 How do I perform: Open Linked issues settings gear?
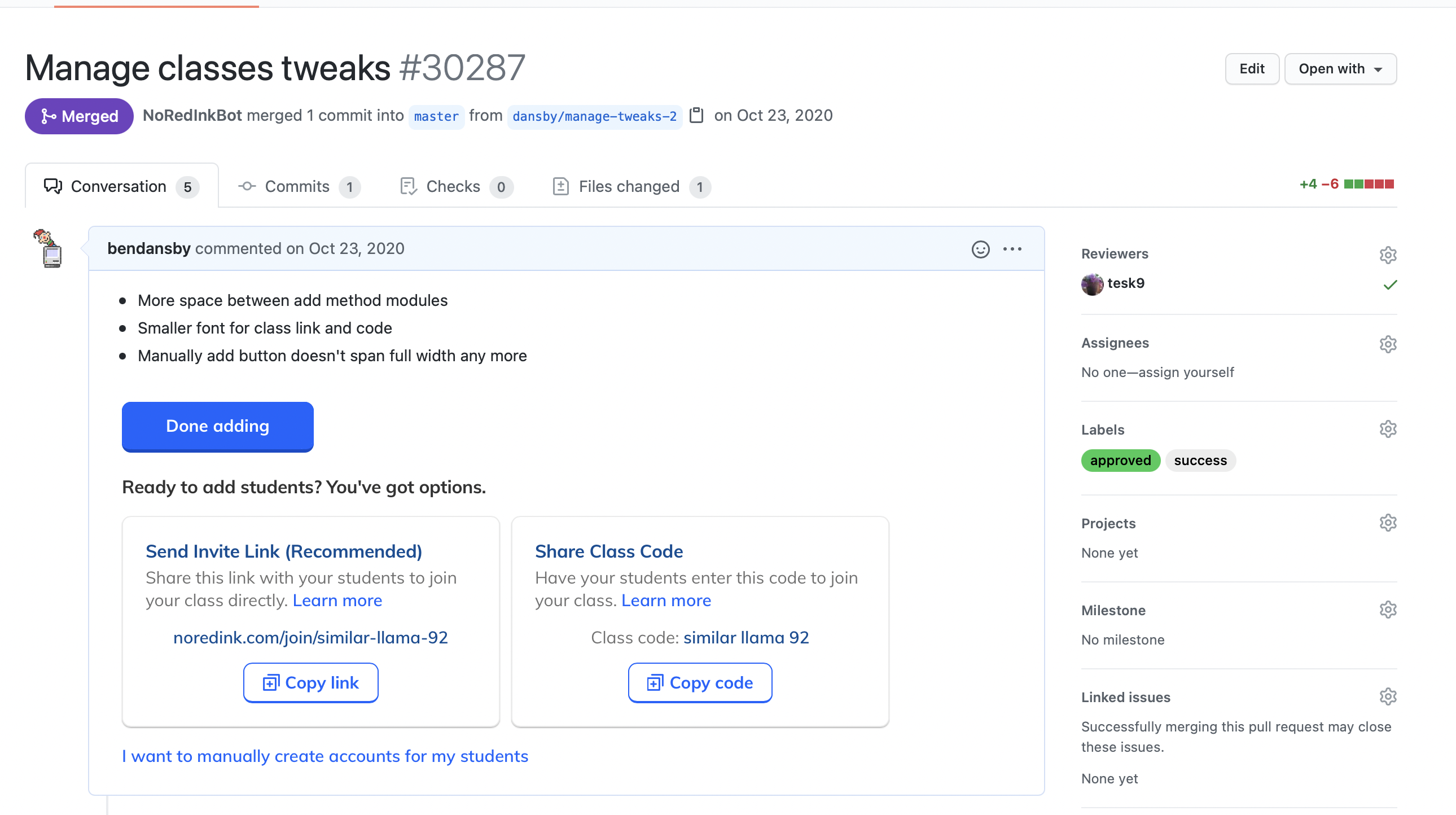[1388, 696]
